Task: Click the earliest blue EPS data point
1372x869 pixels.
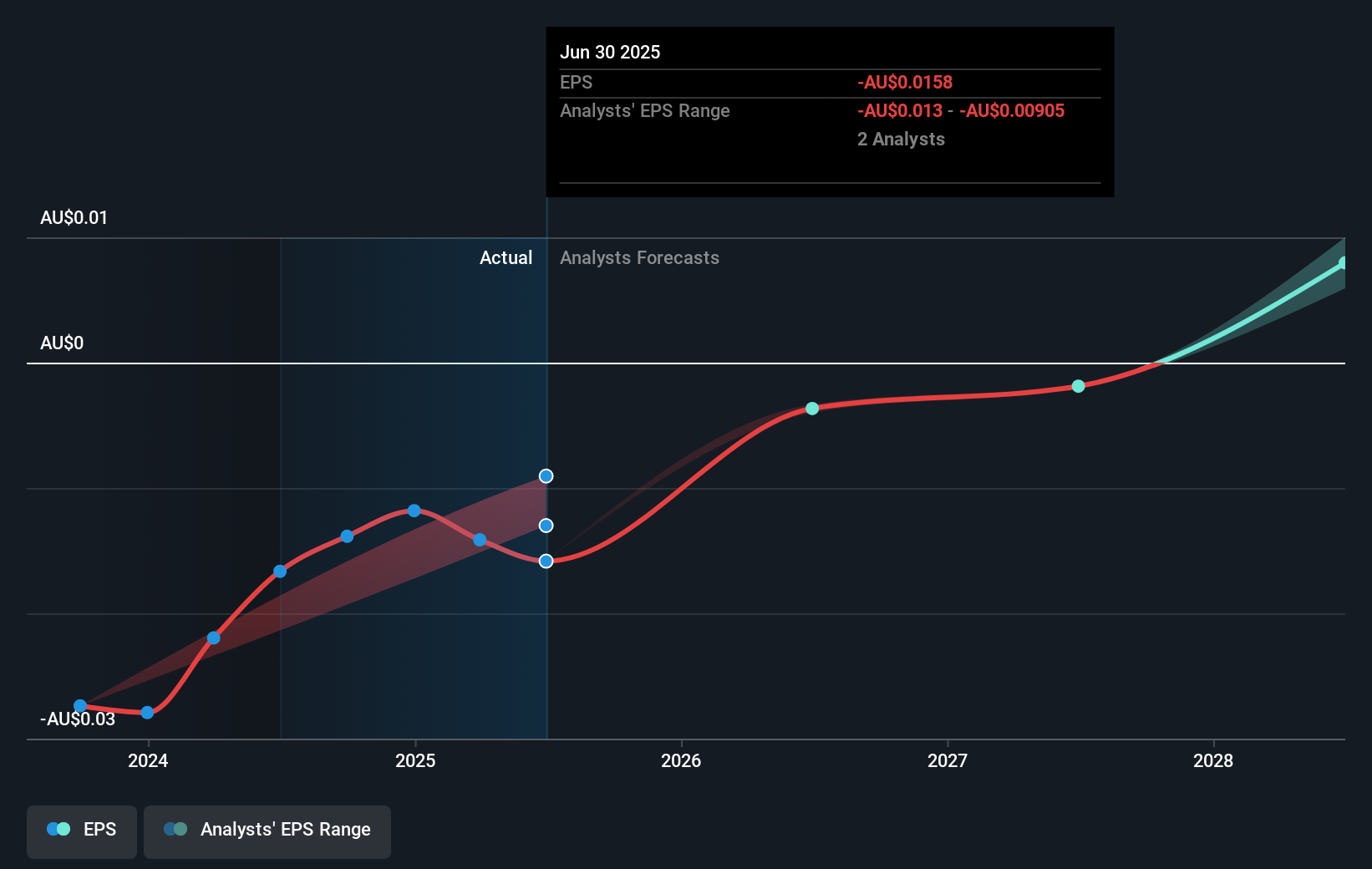Action: [x=79, y=705]
